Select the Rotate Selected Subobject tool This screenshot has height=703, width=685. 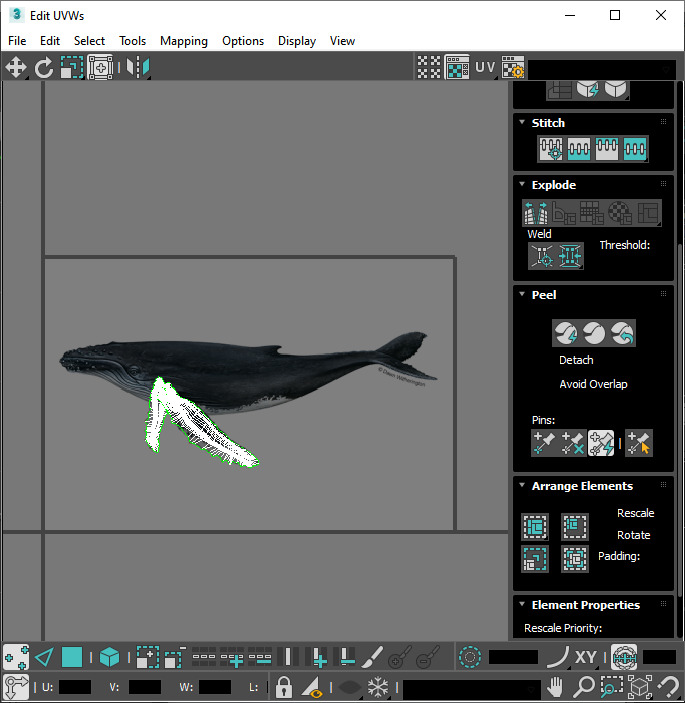coord(44,68)
